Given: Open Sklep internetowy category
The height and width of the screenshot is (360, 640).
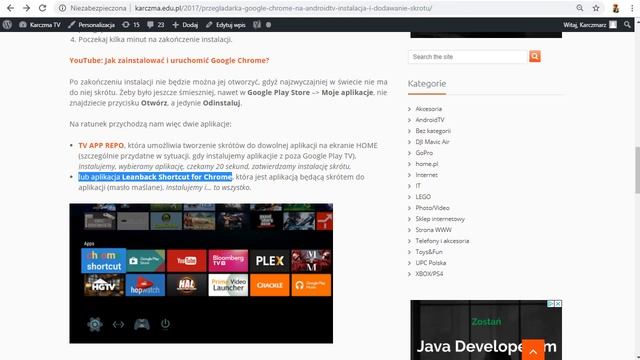Looking at the screenshot, I should tap(440, 219).
